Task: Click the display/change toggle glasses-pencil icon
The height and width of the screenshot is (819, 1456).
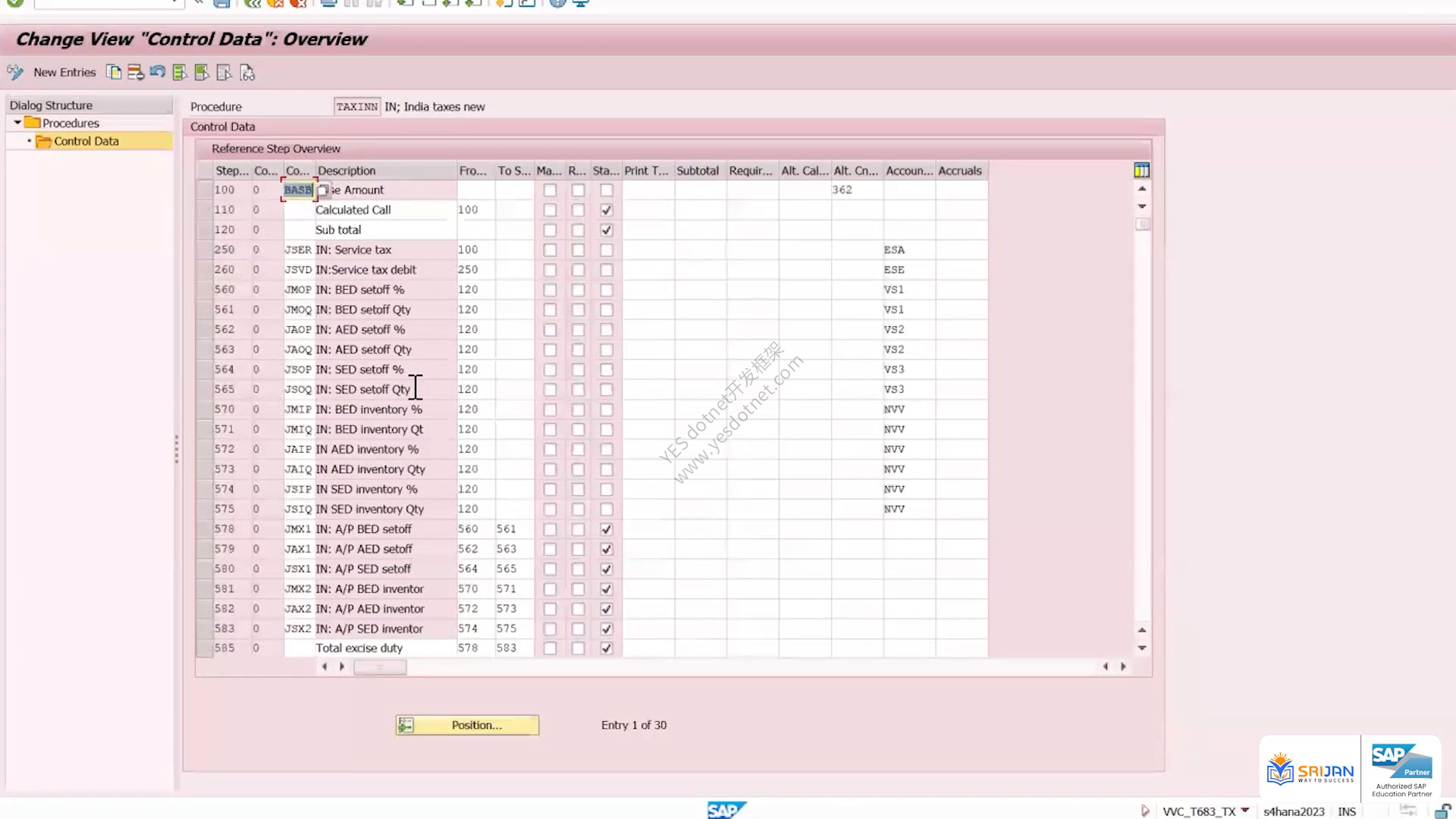Action: [15, 72]
